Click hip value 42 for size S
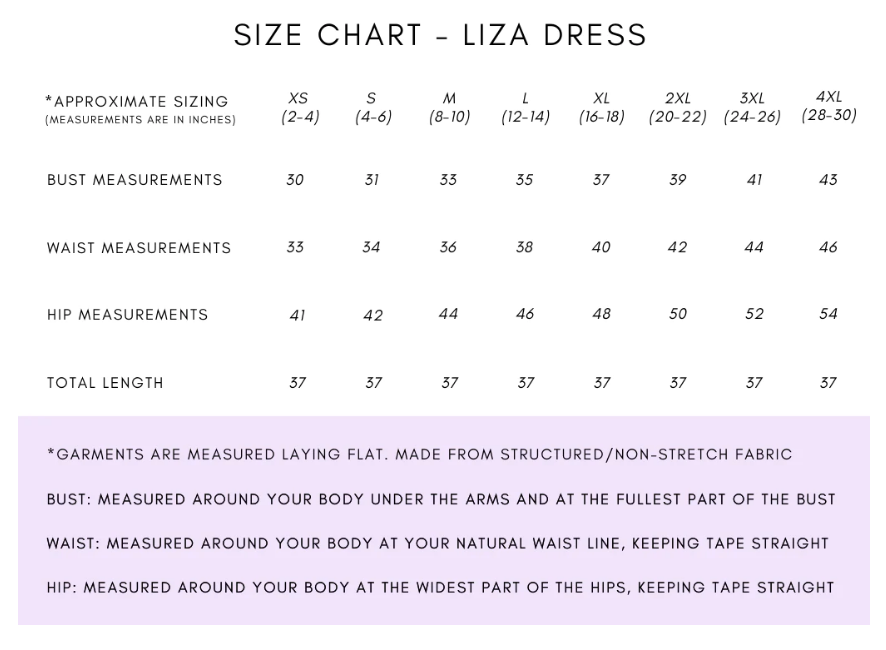Screen dimensions: 886x650 [x=372, y=316]
